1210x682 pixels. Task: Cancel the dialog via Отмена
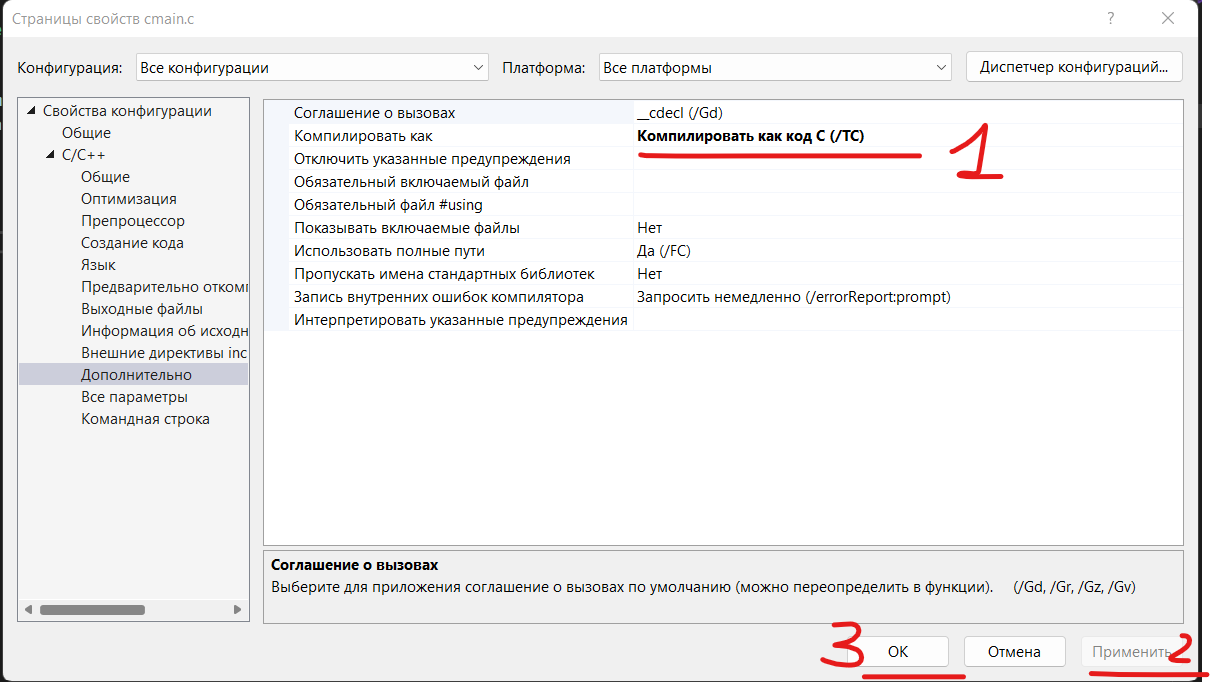[1014, 651]
